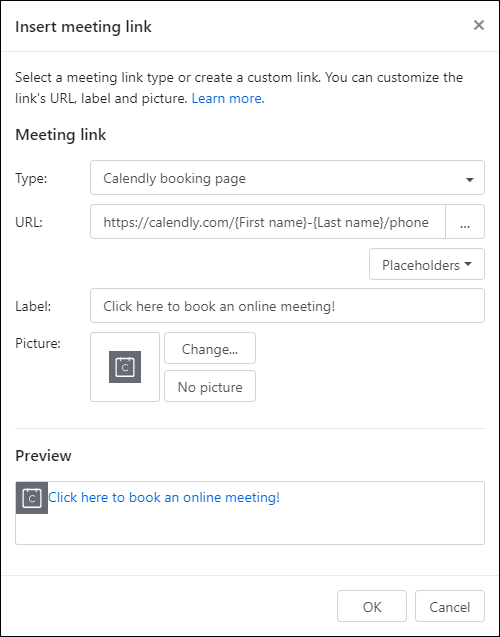This screenshot has height=637, width=500.
Task: Open the Type combo box showing Calendly booking page
Action: [x=287, y=178]
